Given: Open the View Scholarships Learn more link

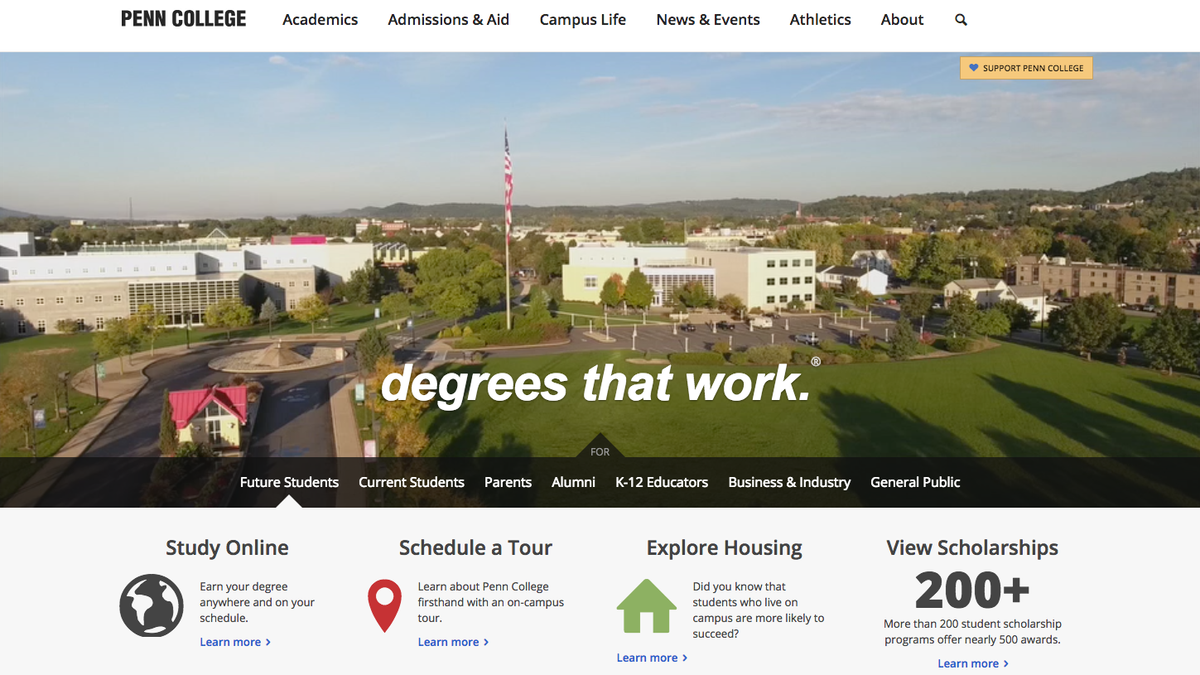Looking at the screenshot, I should click(969, 663).
